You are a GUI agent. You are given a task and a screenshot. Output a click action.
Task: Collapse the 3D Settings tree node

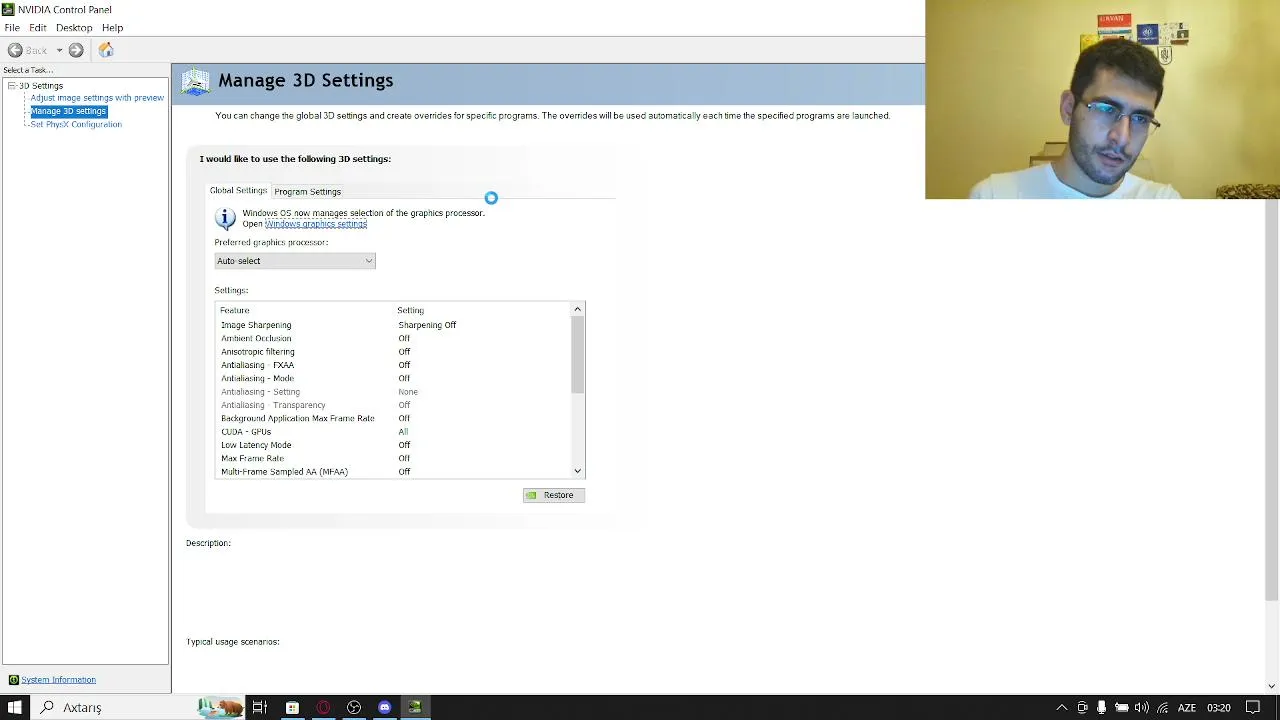12,86
